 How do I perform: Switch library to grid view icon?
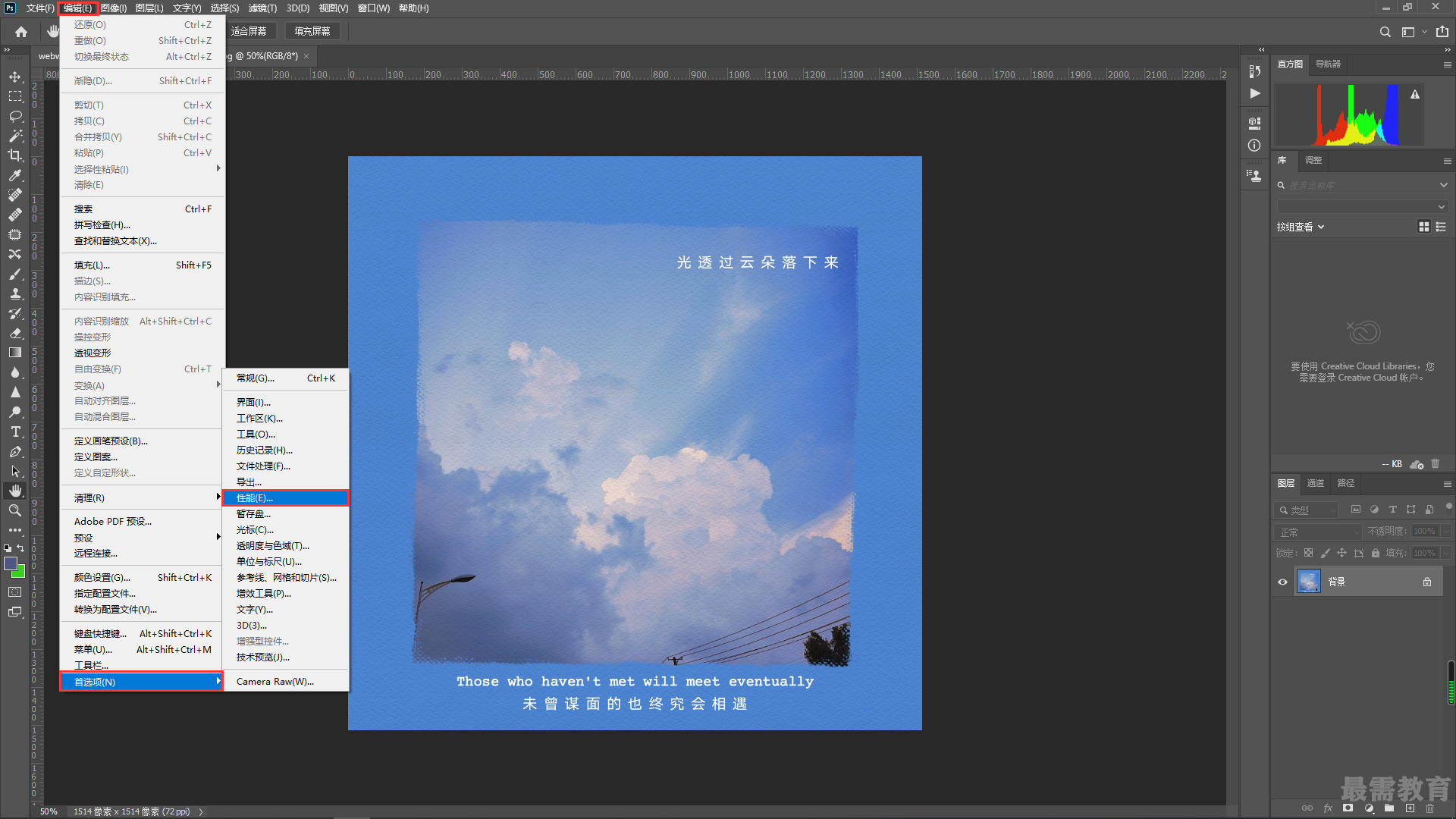(x=1423, y=227)
